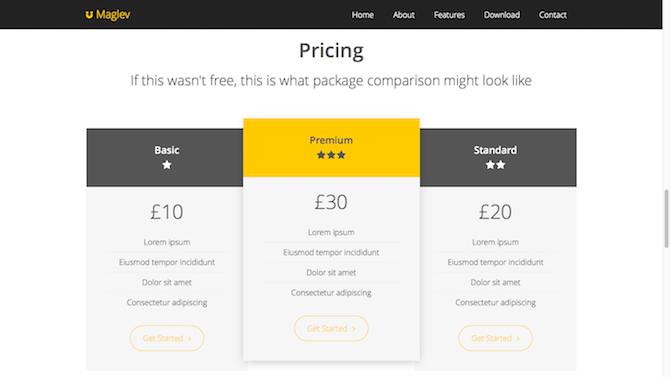Click the middle star under Premium
This screenshot has width=670, height=377.
click(x=331, y=155)
